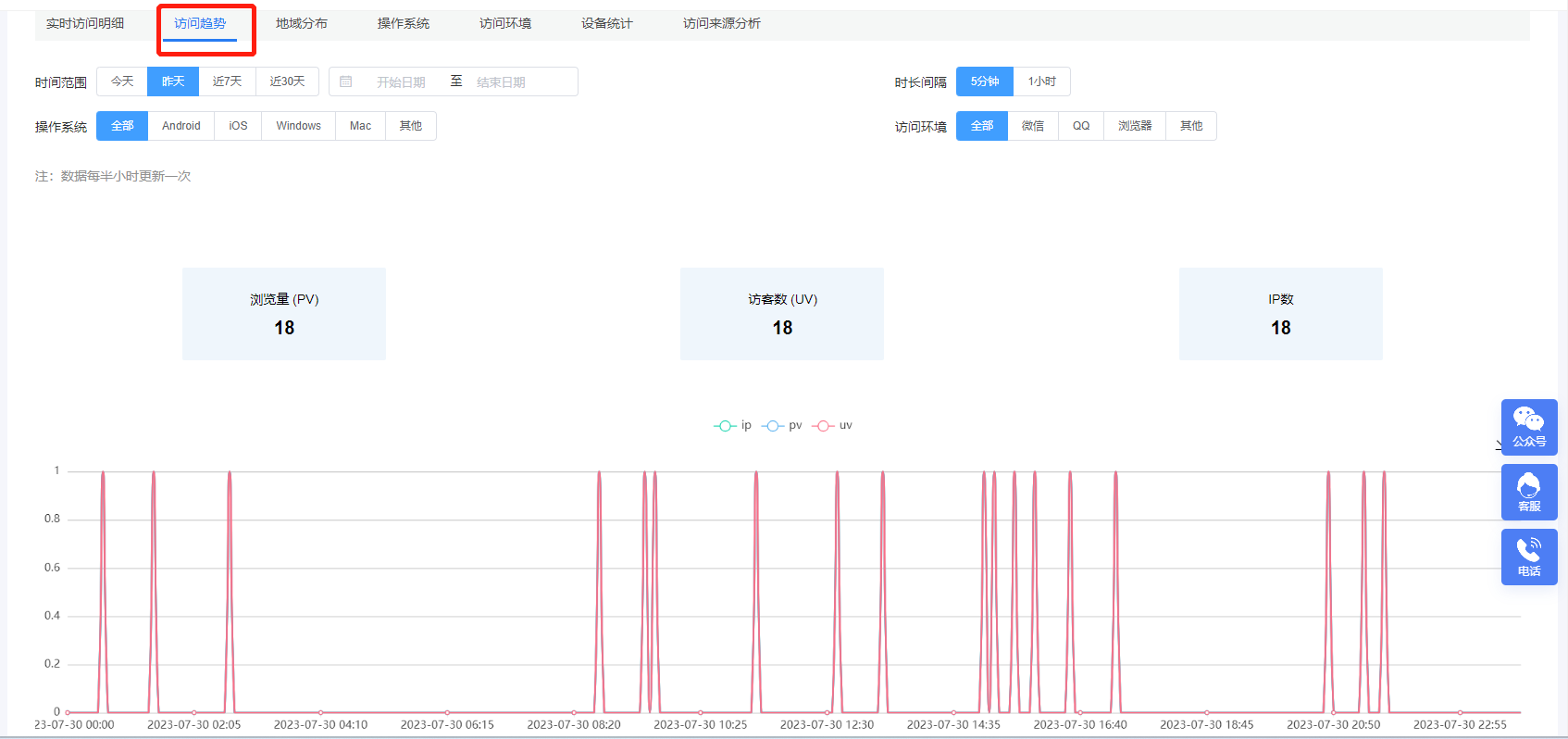Filter operating system by Android
The width and height of the screenshot is (1568, 739).
[x=180, y=126]
